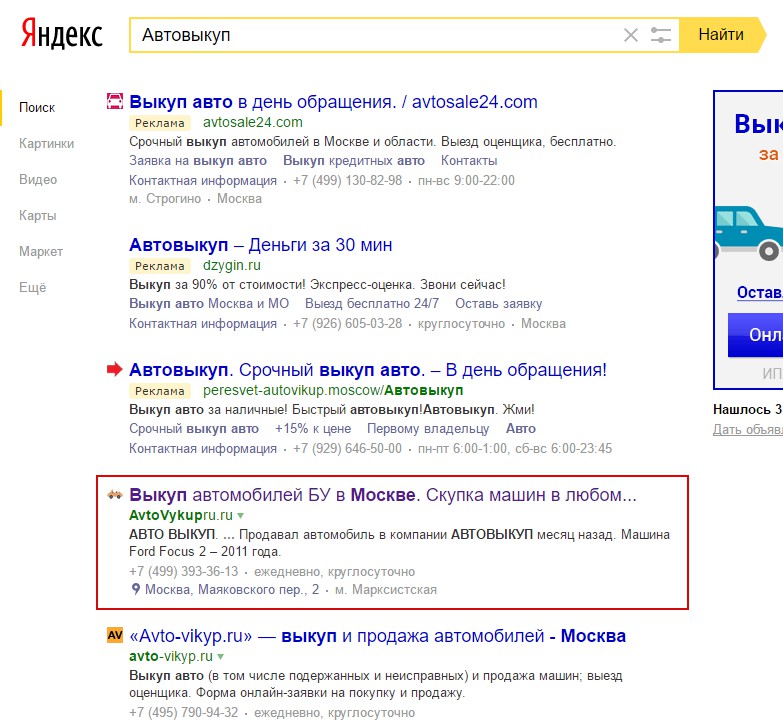Click phone +7 (926) 605-03-28
Screen dimensions: 783x723
click(347, 324)
